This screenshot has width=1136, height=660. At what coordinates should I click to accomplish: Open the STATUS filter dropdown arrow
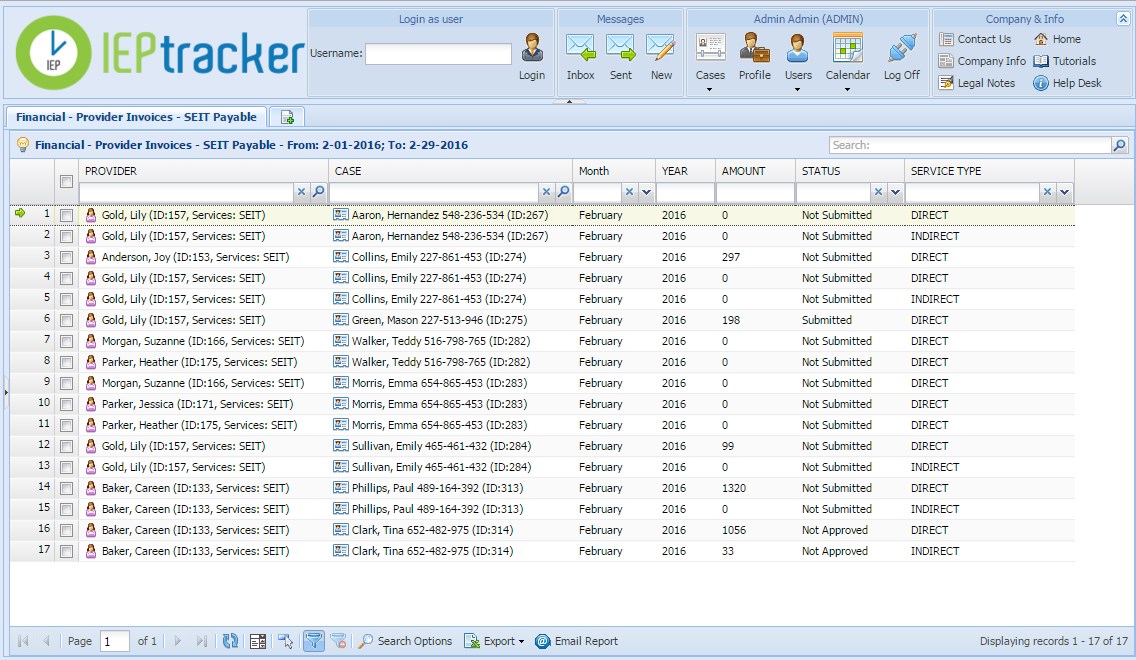pos(895,192)
